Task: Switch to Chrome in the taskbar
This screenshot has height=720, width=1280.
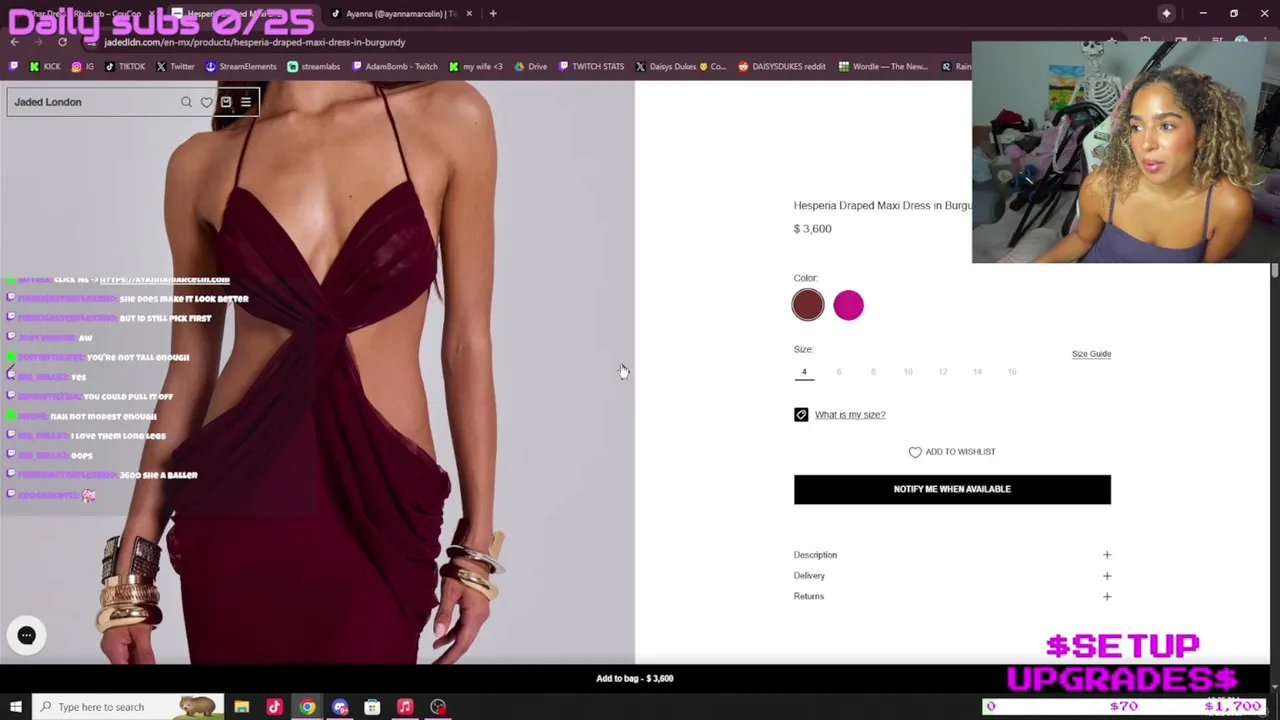Action: click(x=307, y=707)
